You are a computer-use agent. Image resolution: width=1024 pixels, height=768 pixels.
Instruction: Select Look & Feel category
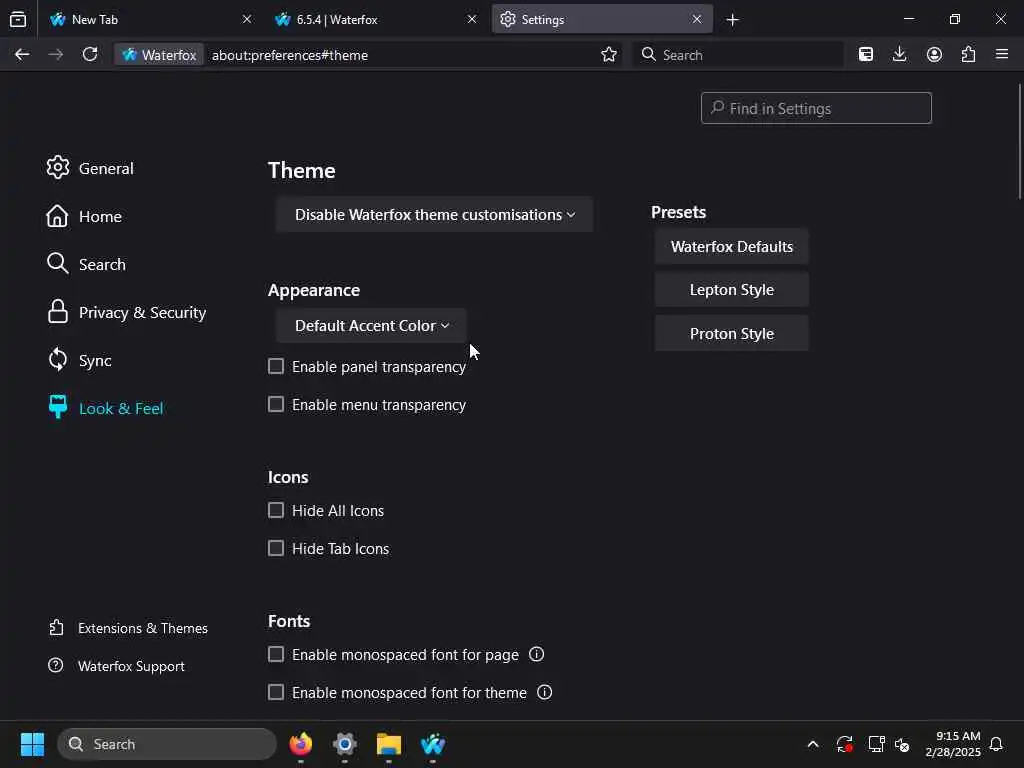click(105, 408)
